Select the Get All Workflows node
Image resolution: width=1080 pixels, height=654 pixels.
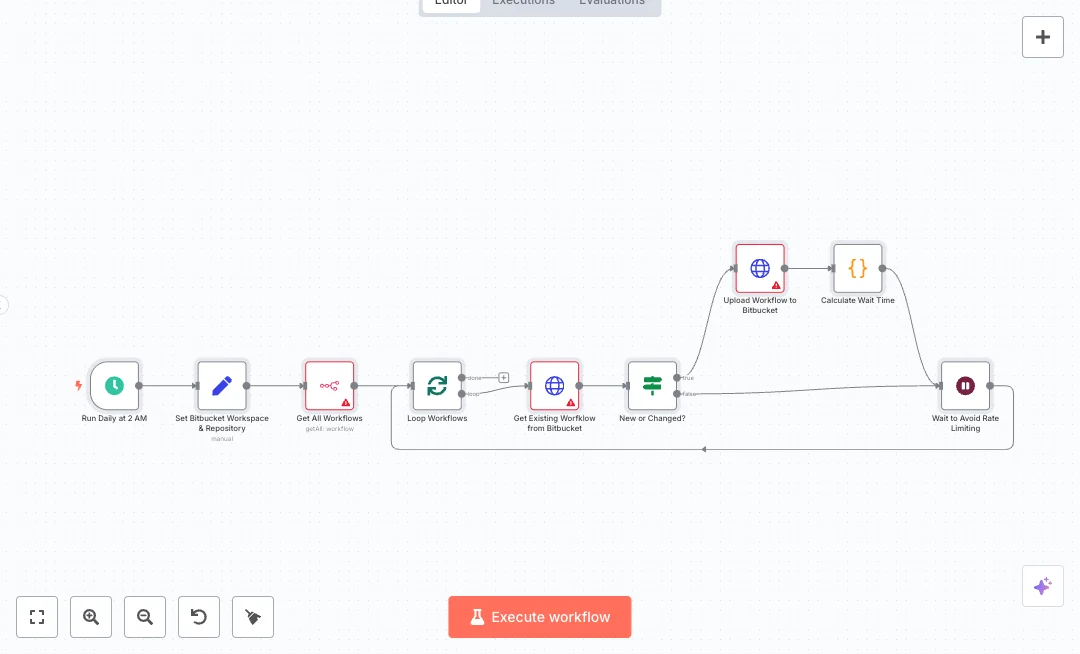(329, 385)
